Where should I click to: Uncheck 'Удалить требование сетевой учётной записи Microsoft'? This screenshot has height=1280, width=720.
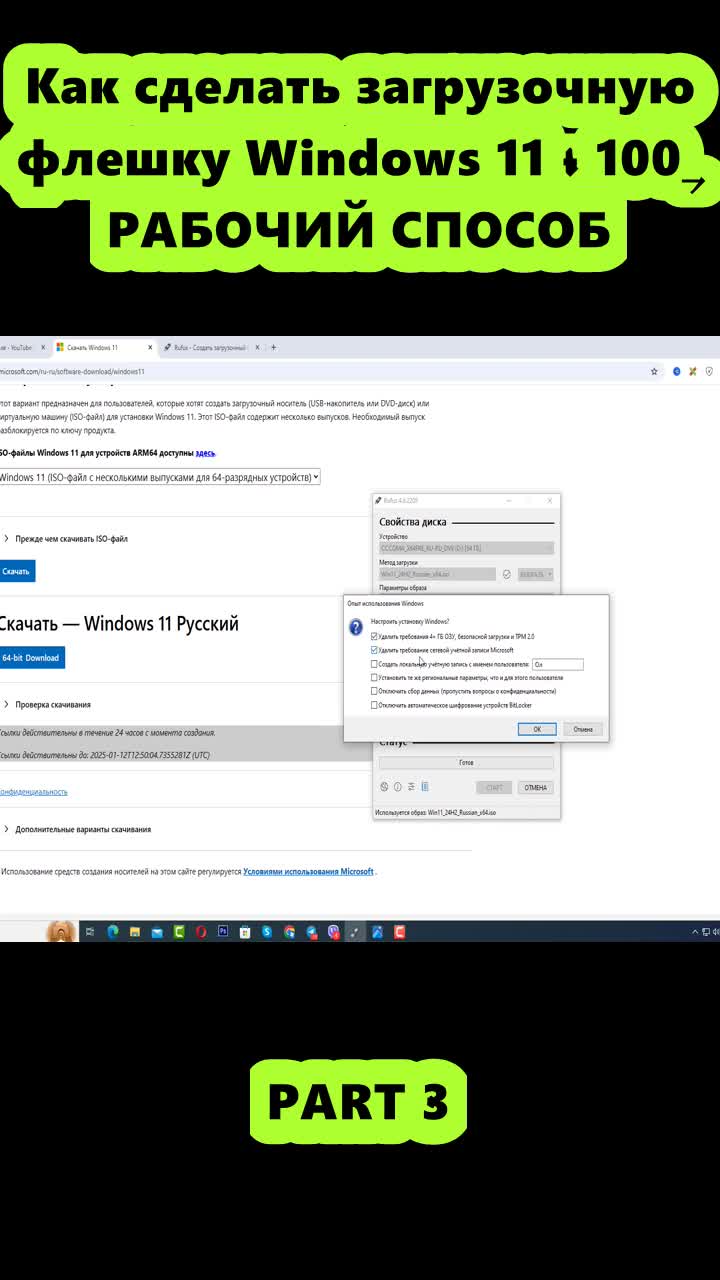click(x=374, y=650)
